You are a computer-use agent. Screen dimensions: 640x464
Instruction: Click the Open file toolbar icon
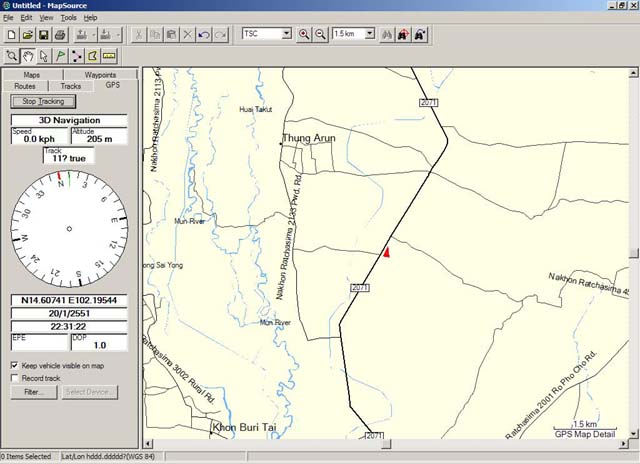[x=27, y=34]
